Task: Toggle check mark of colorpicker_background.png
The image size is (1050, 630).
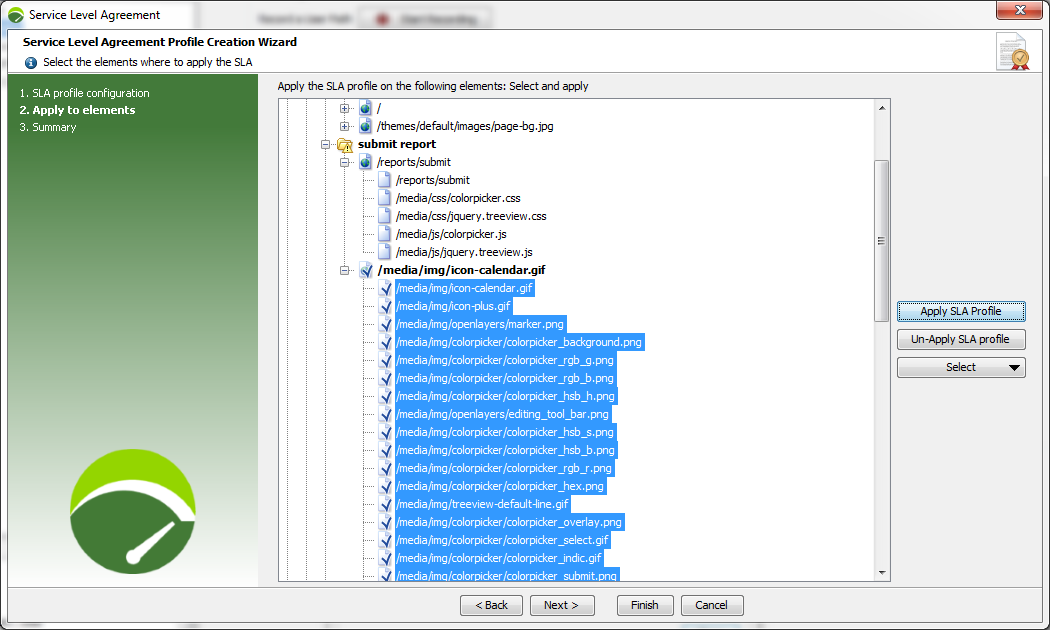Action: pyautogui.click(x=385, y=343)
